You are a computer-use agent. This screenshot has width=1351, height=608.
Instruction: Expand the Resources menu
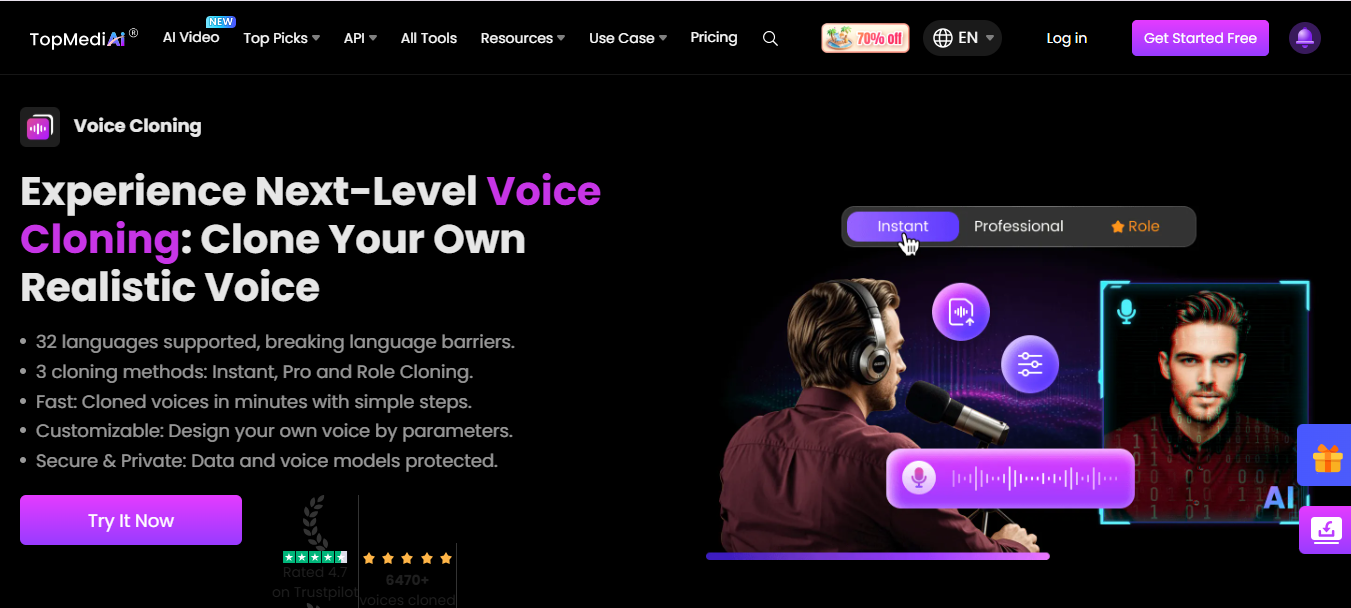click(523, 38)
